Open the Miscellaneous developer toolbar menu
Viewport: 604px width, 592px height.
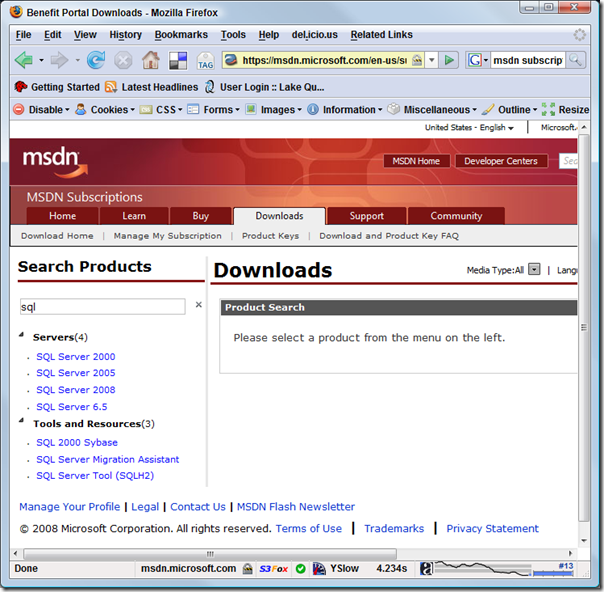coord(432,110)
